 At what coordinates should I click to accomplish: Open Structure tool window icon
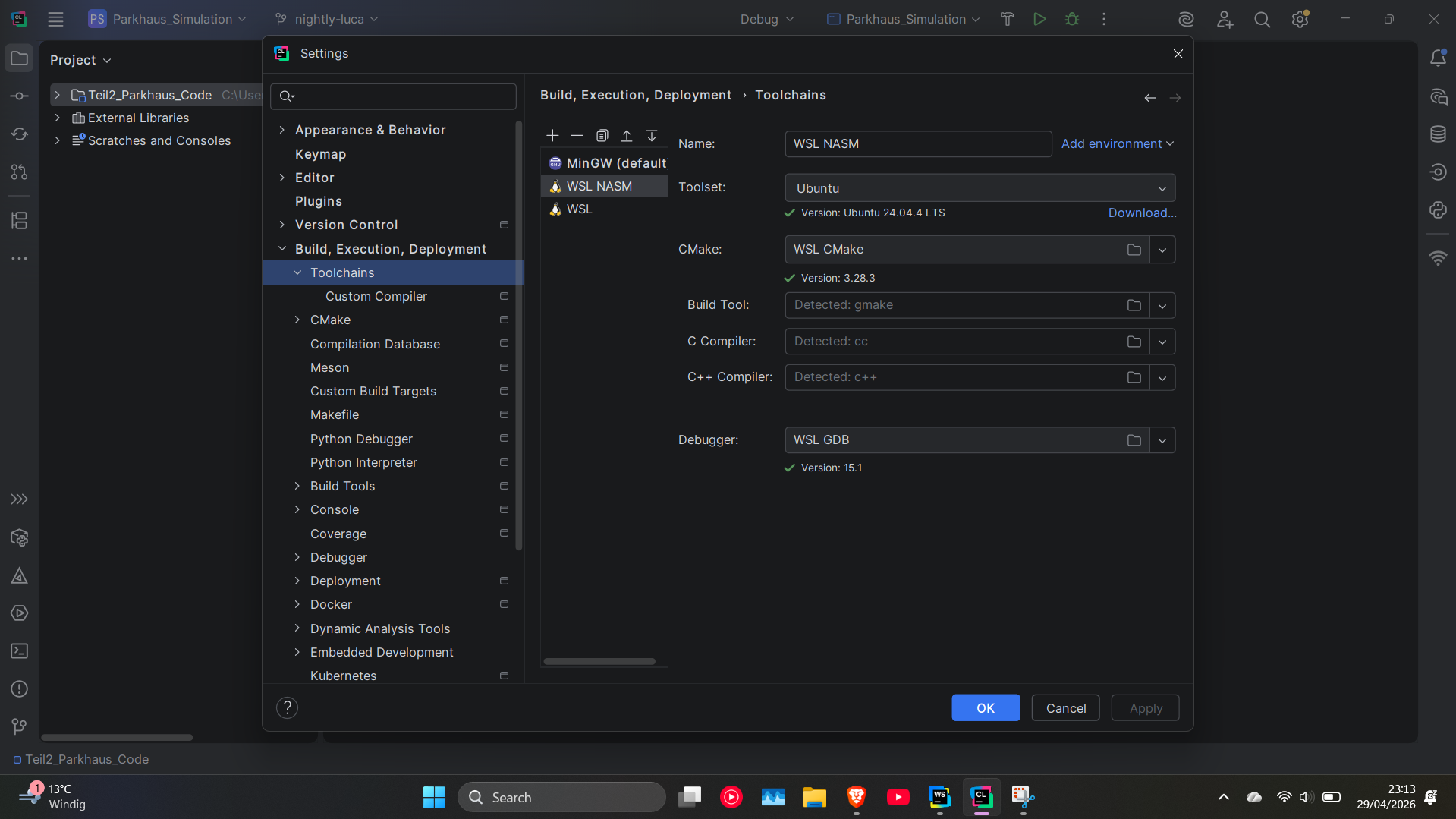pyautogui.click(x=20, y=221)
